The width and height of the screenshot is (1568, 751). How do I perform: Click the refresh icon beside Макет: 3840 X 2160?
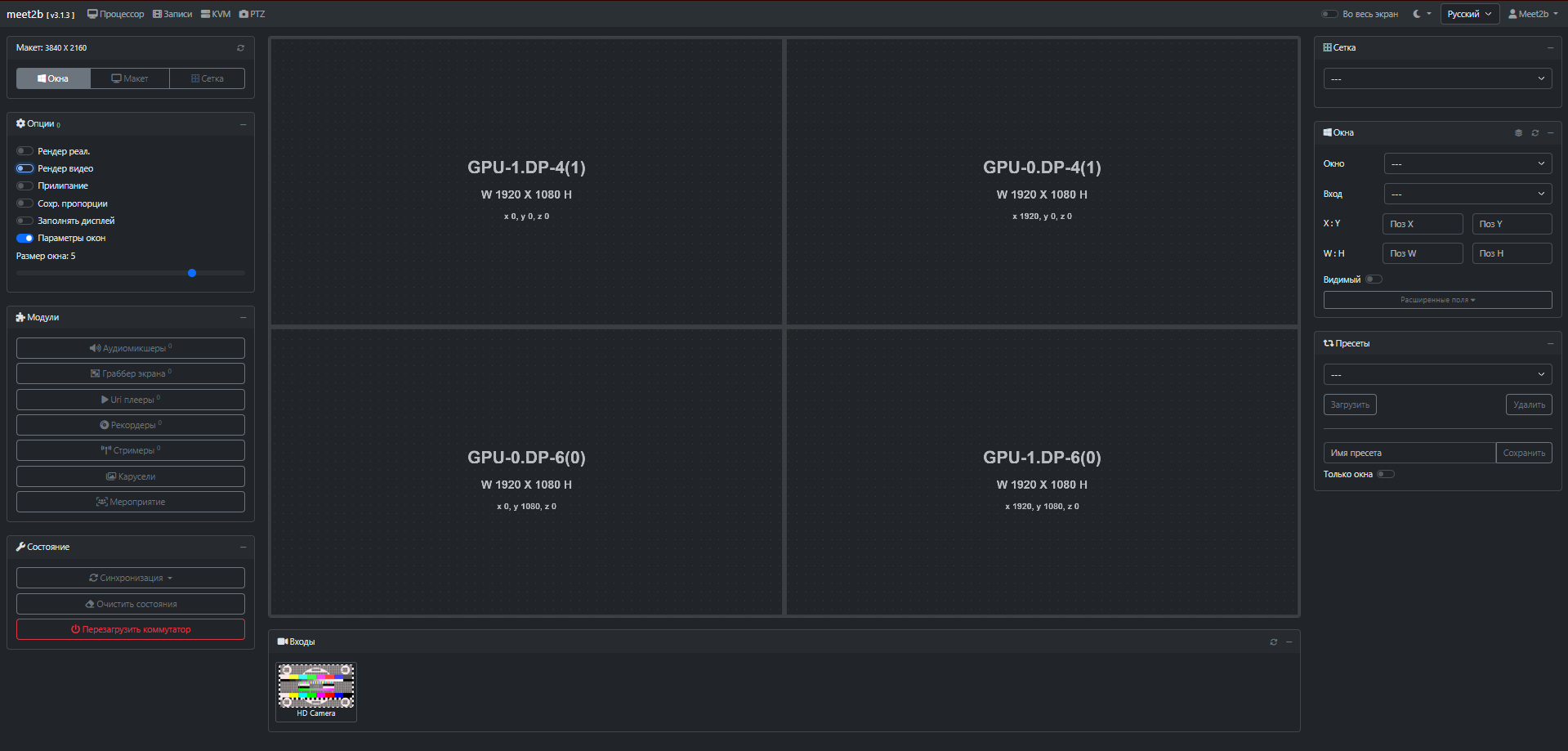pos(240,48)
